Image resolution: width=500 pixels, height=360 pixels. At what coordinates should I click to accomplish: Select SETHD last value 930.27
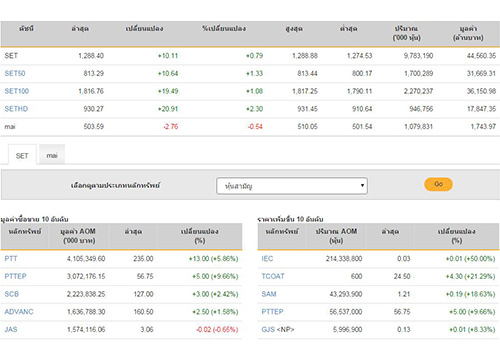(94, 109)
